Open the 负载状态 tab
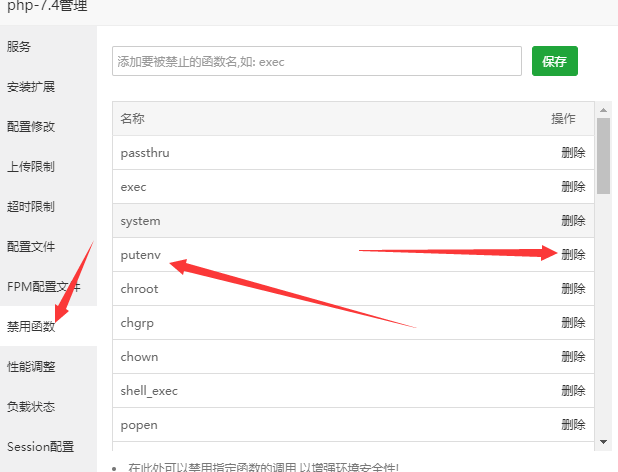 pos(31,407)
